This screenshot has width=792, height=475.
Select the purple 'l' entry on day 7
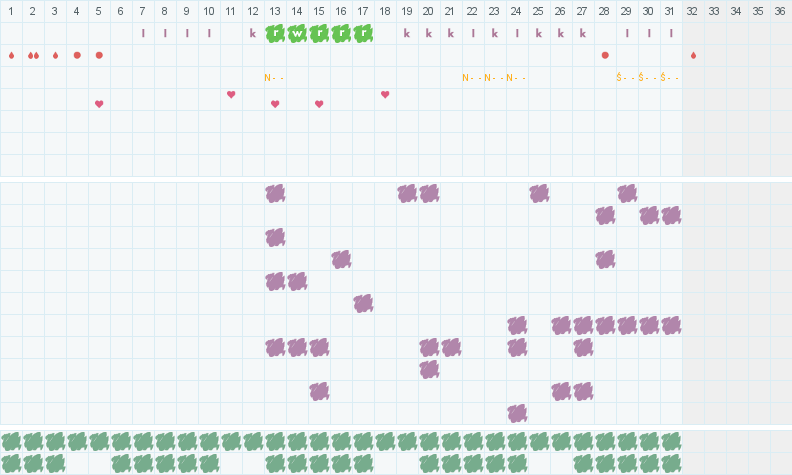(x=143, y=33)
